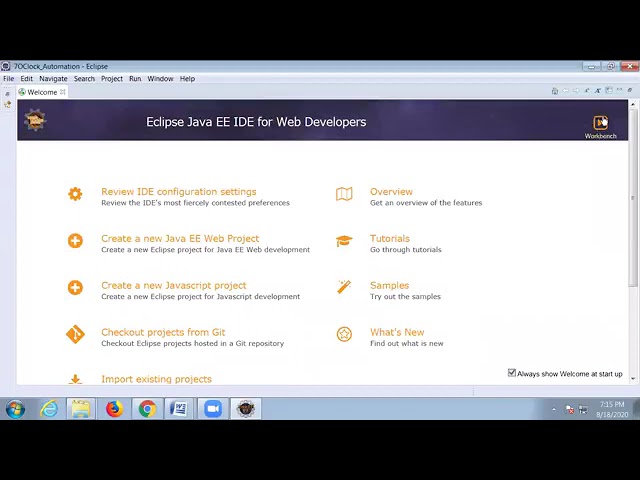
Task: Show hidden system tray icons
Action: tap(554, 409)
